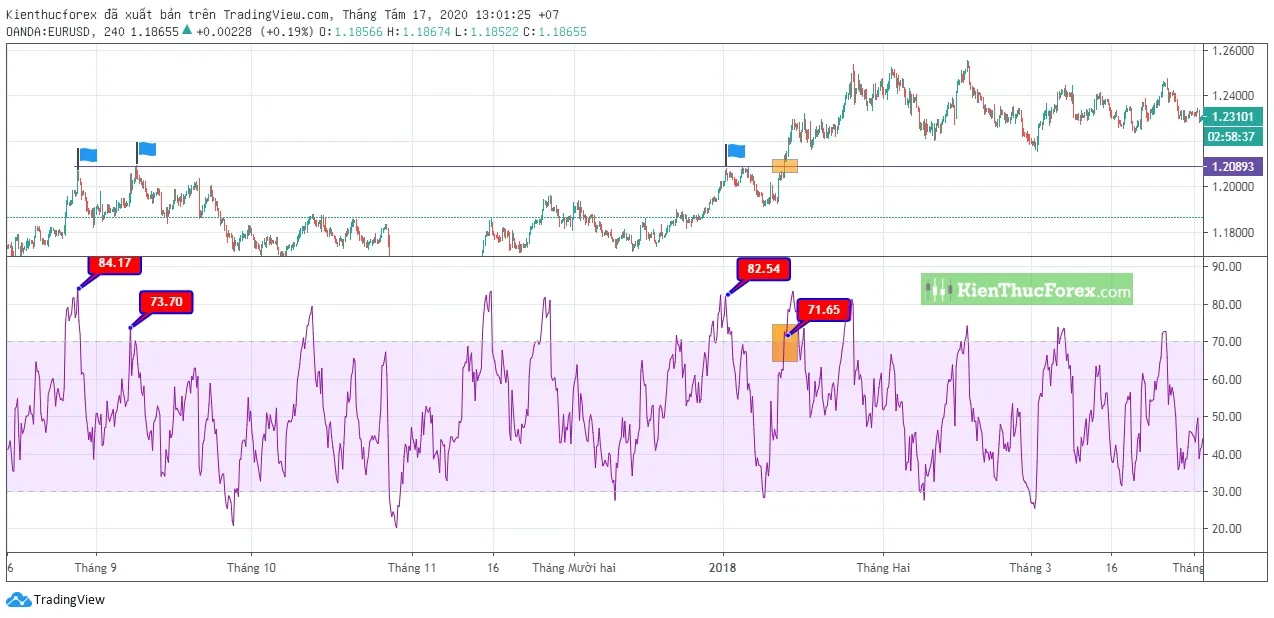Click the 16 label after Tháng 3
1274x618 pixels.
[x=1112, y=568]
